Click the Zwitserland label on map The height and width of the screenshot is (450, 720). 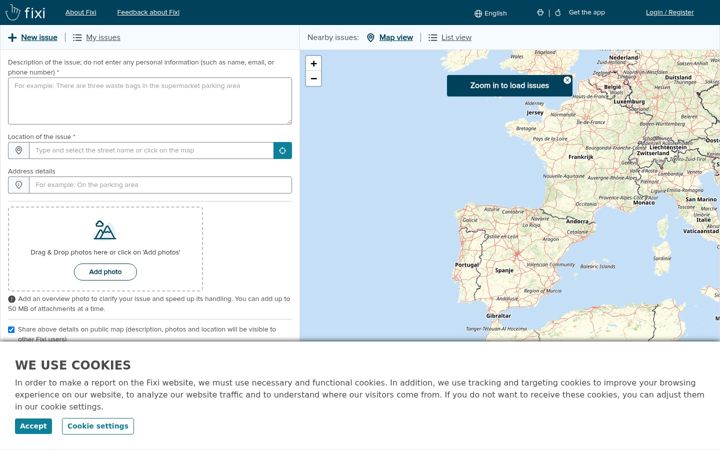(x=653, y=153)
